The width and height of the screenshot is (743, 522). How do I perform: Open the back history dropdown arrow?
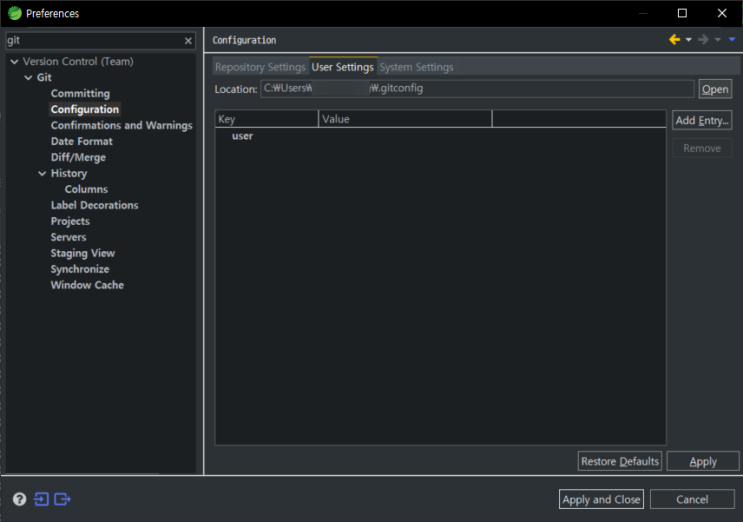click(688, 40)
